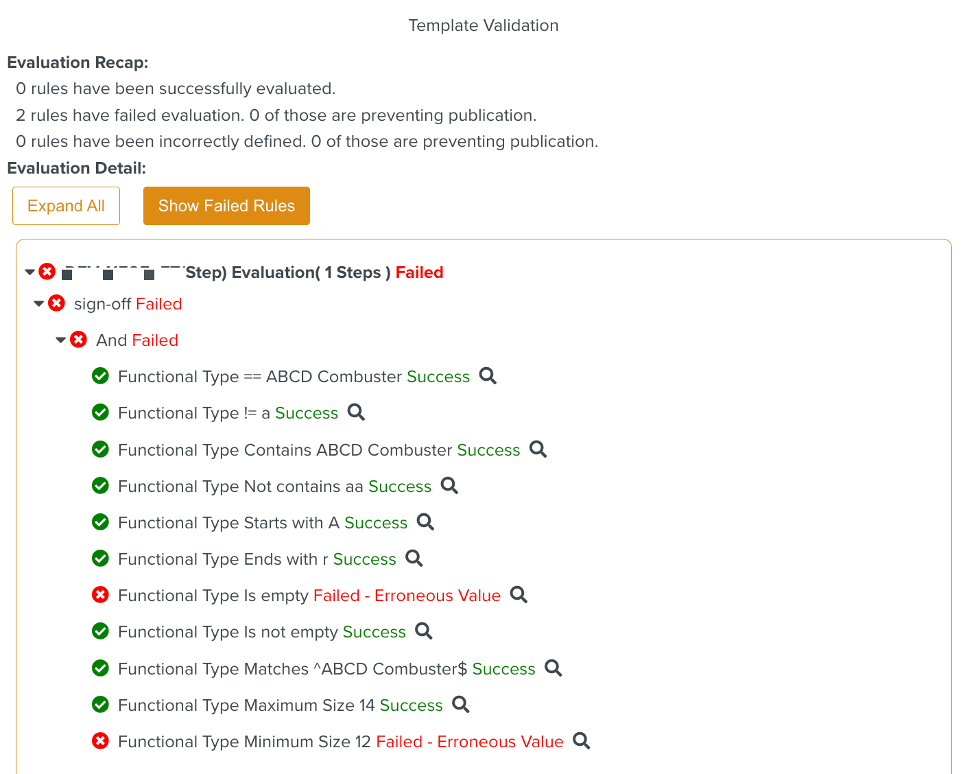
Task: Collapse the top-level Evaluation step node
Action: pyautogui.click(x=30, y=272)
